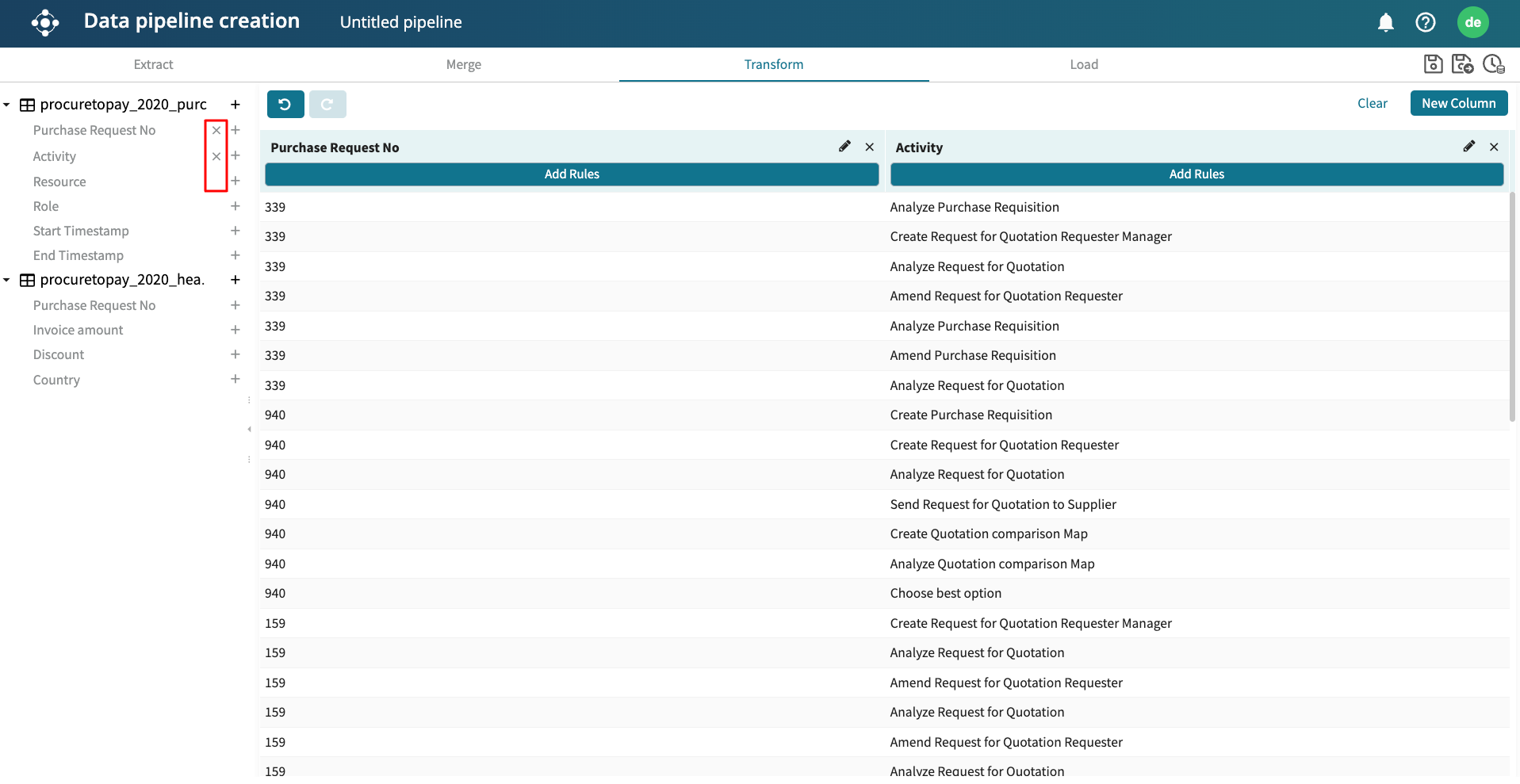Click the save and run pipeline icon

(x=1462, y=64)
